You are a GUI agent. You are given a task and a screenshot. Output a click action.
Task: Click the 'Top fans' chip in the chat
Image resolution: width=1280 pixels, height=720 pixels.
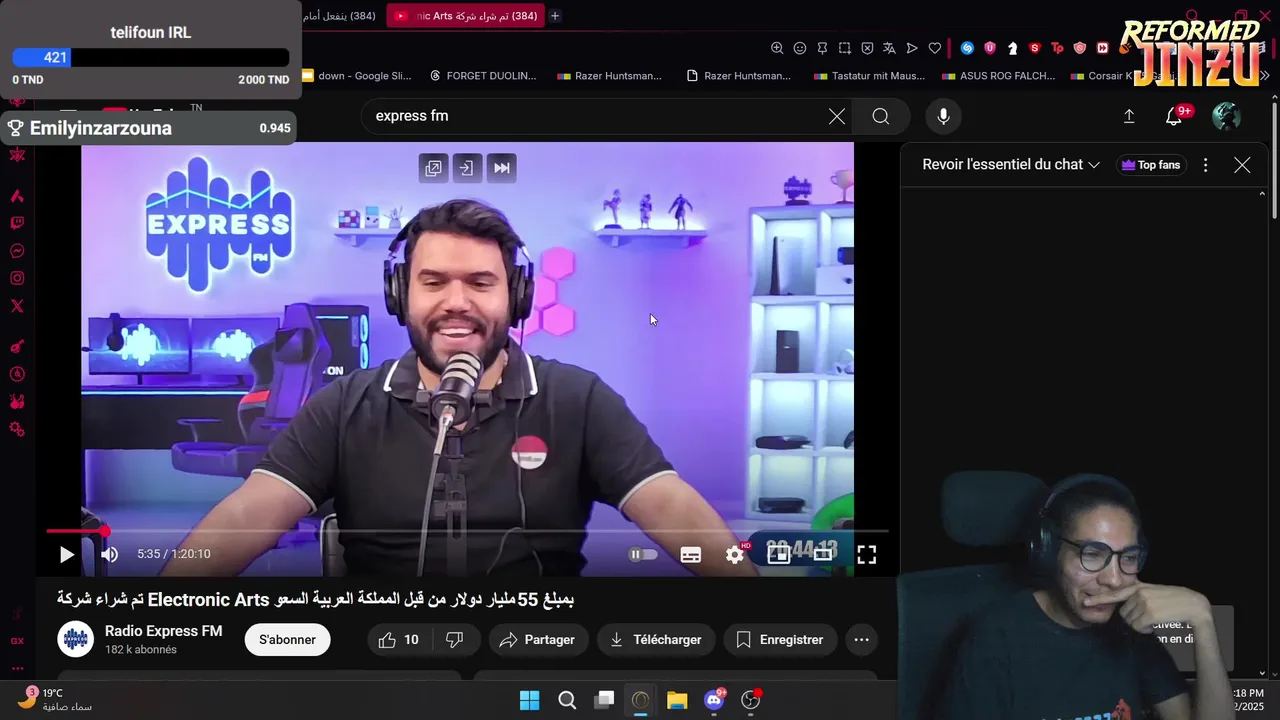[1151, 165]
